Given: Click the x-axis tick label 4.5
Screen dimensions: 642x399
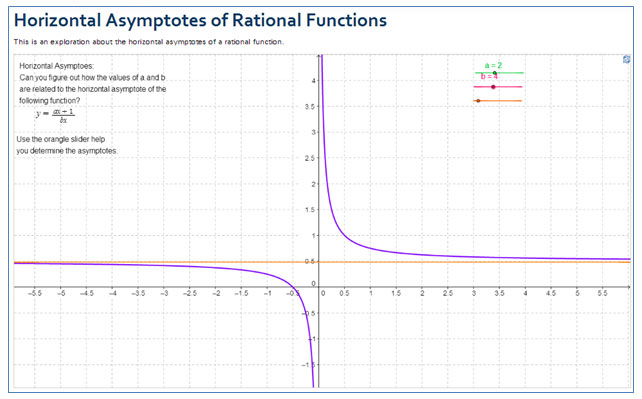Looking at the screenshot, I should tap(551, 293).
